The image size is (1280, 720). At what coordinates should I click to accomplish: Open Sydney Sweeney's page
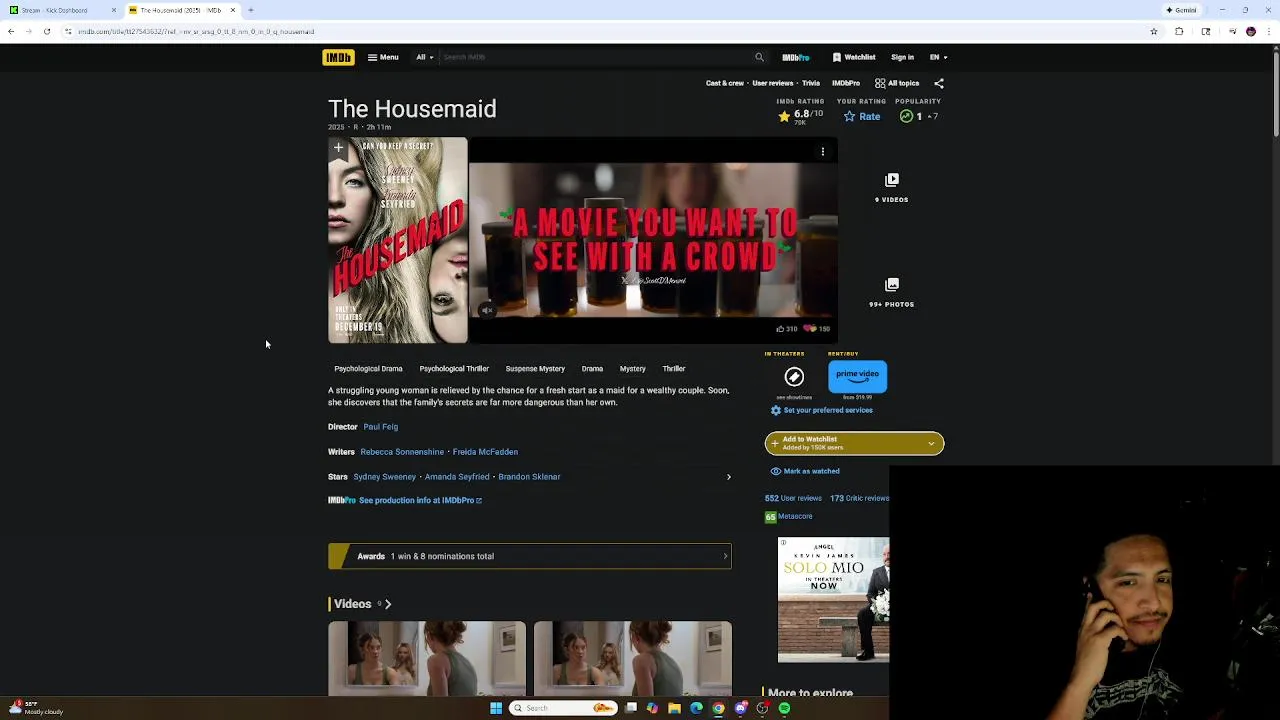click(384, 477)
